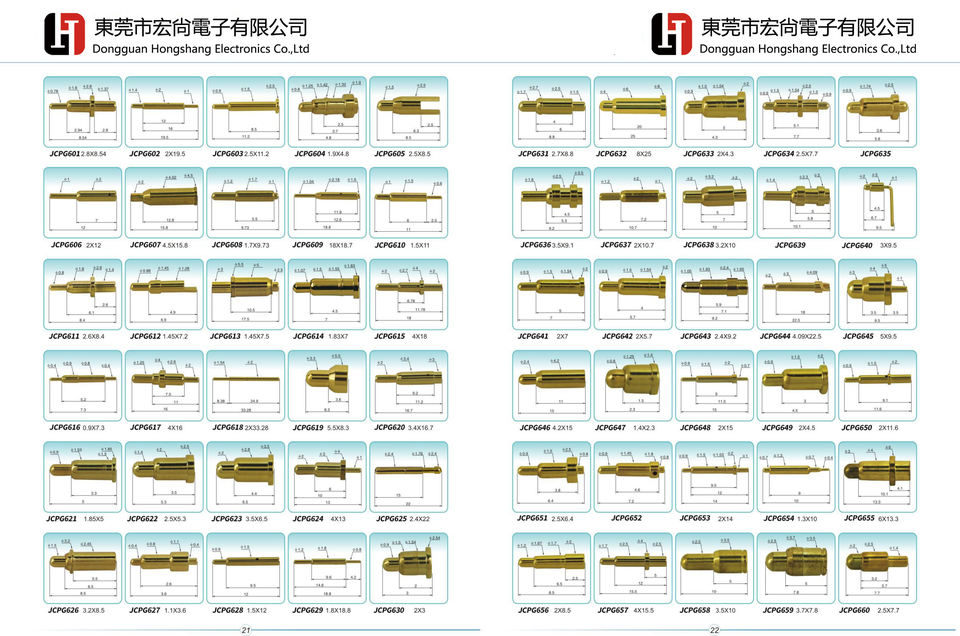Click the 'JCPG628 1.5X12' label
The image size is (960, 636).
click(x=239, y=610)
